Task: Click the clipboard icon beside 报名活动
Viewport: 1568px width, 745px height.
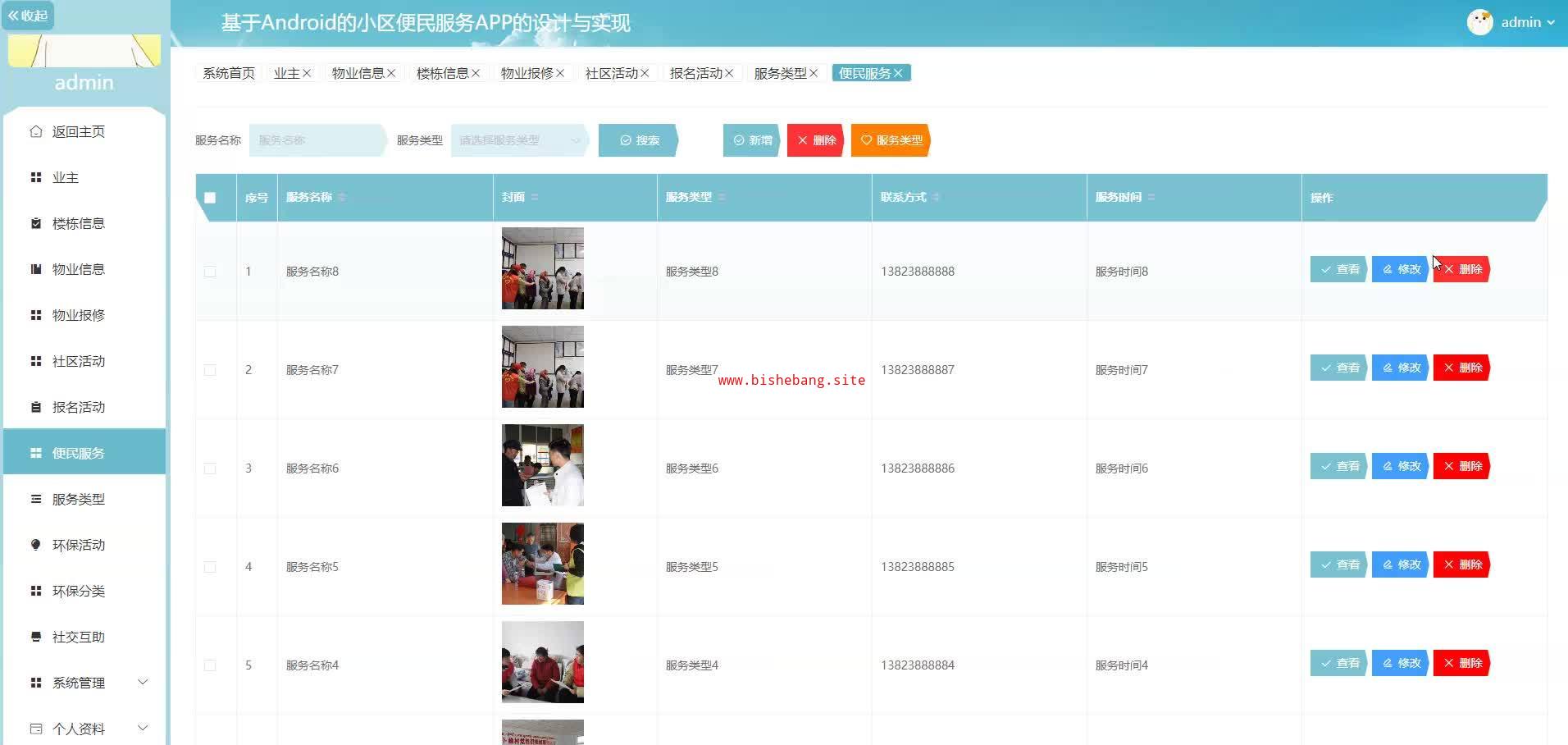Action: 36,407
